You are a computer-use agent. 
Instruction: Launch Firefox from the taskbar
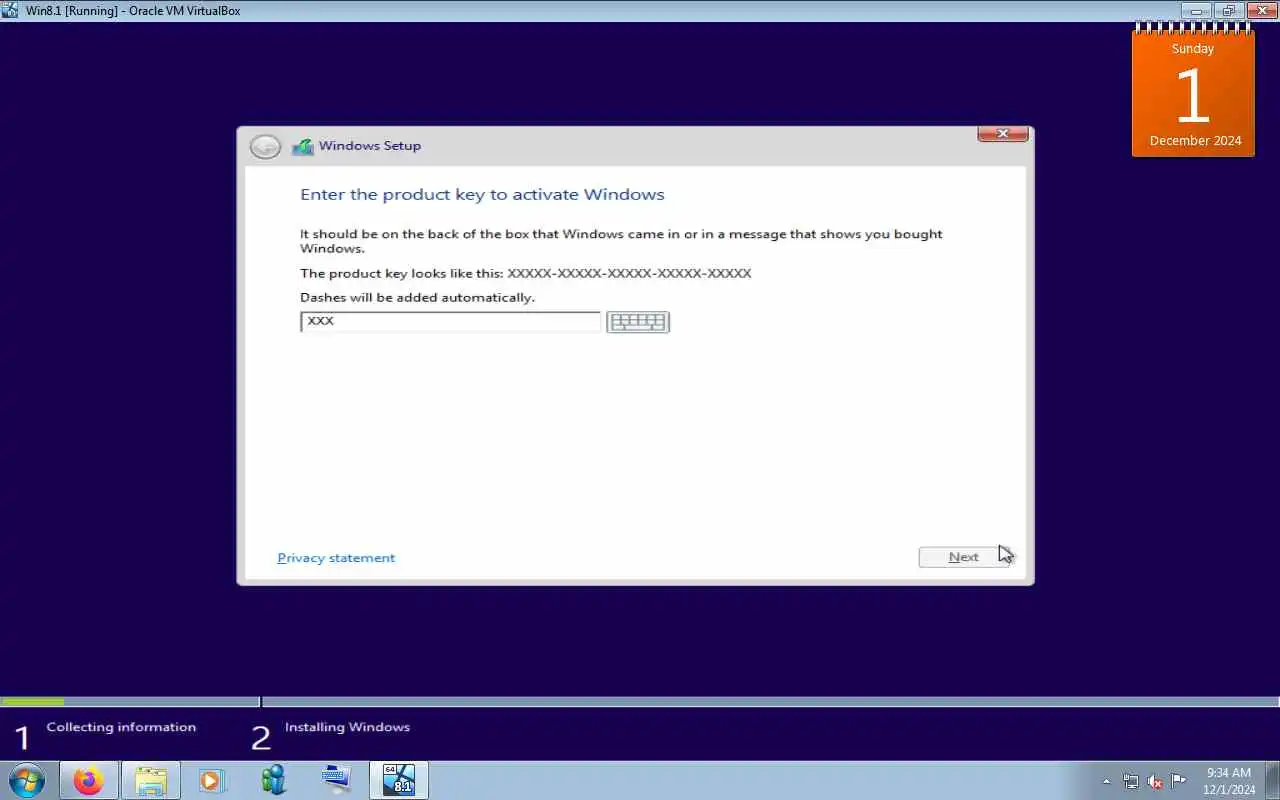coord(89,780)
